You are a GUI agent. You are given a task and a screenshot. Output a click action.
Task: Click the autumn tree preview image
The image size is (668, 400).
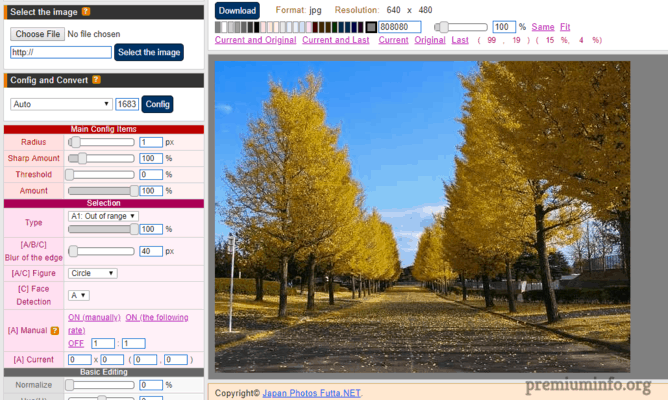click(x=422, y=216)
